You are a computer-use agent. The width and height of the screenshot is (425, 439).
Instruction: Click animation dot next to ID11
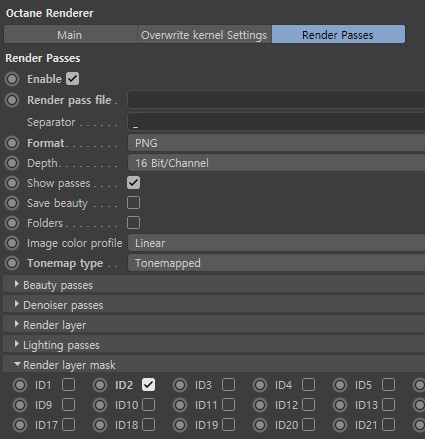pyautogui.click(x=180, y=405)
